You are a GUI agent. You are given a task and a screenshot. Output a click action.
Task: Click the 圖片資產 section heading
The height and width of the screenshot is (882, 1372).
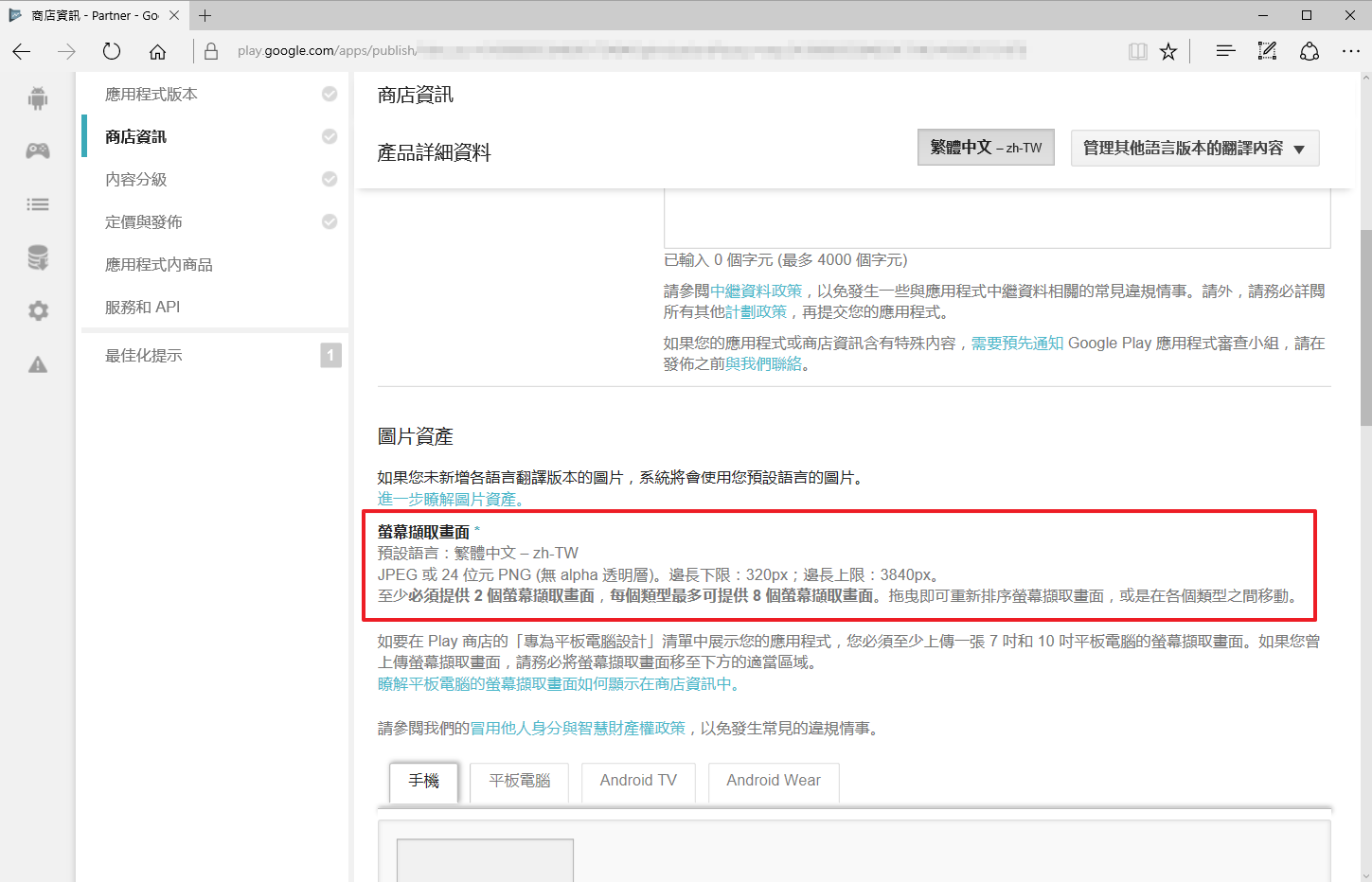click(416, 436)
